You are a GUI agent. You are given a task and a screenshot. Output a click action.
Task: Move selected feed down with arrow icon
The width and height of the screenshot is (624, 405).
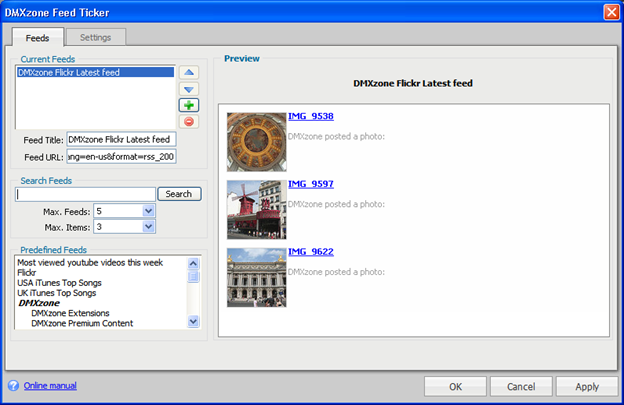(x=189, y=89)
